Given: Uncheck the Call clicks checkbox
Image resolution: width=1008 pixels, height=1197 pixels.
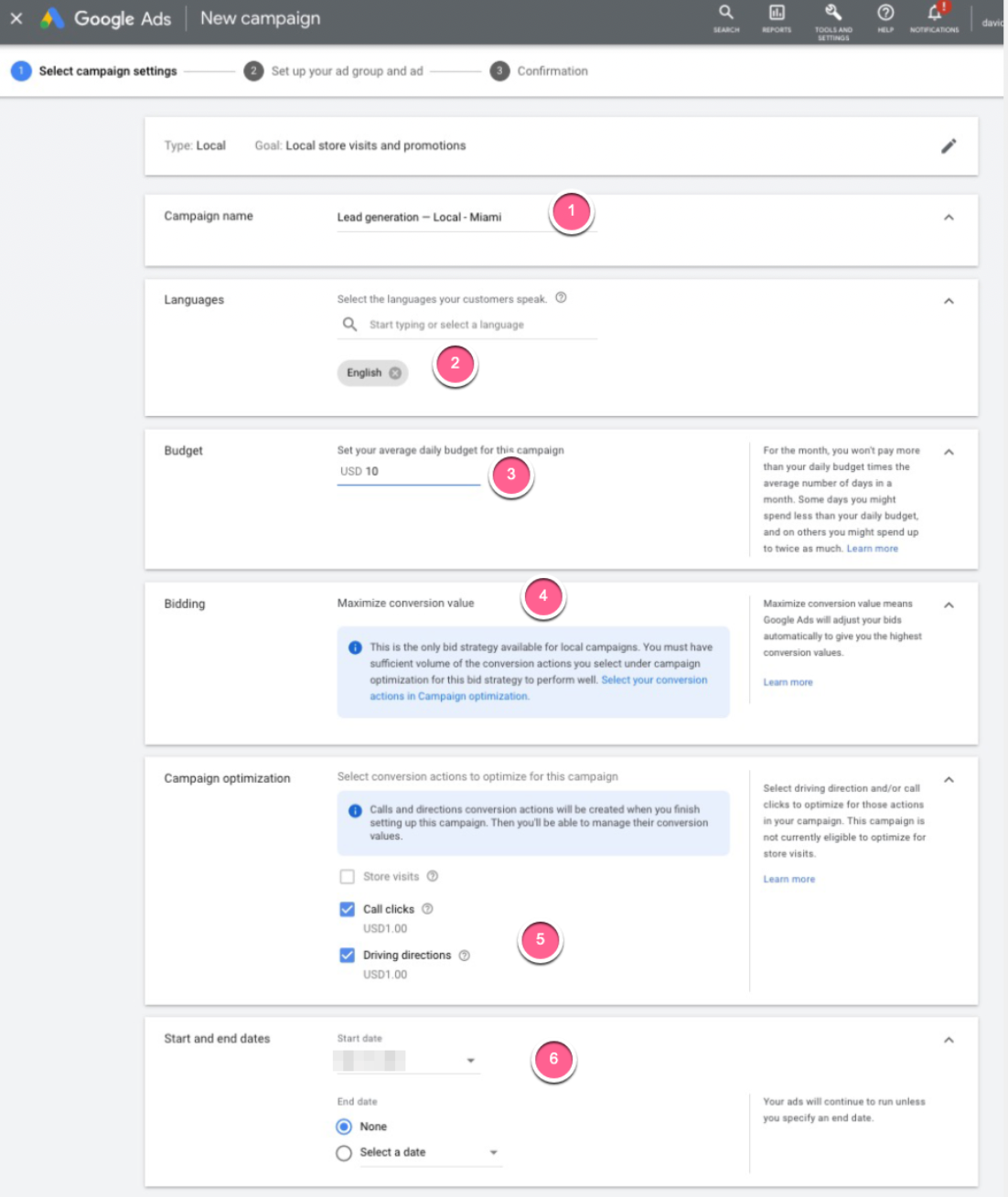Looking at the screenshot, I should click(x=348, y=909).
